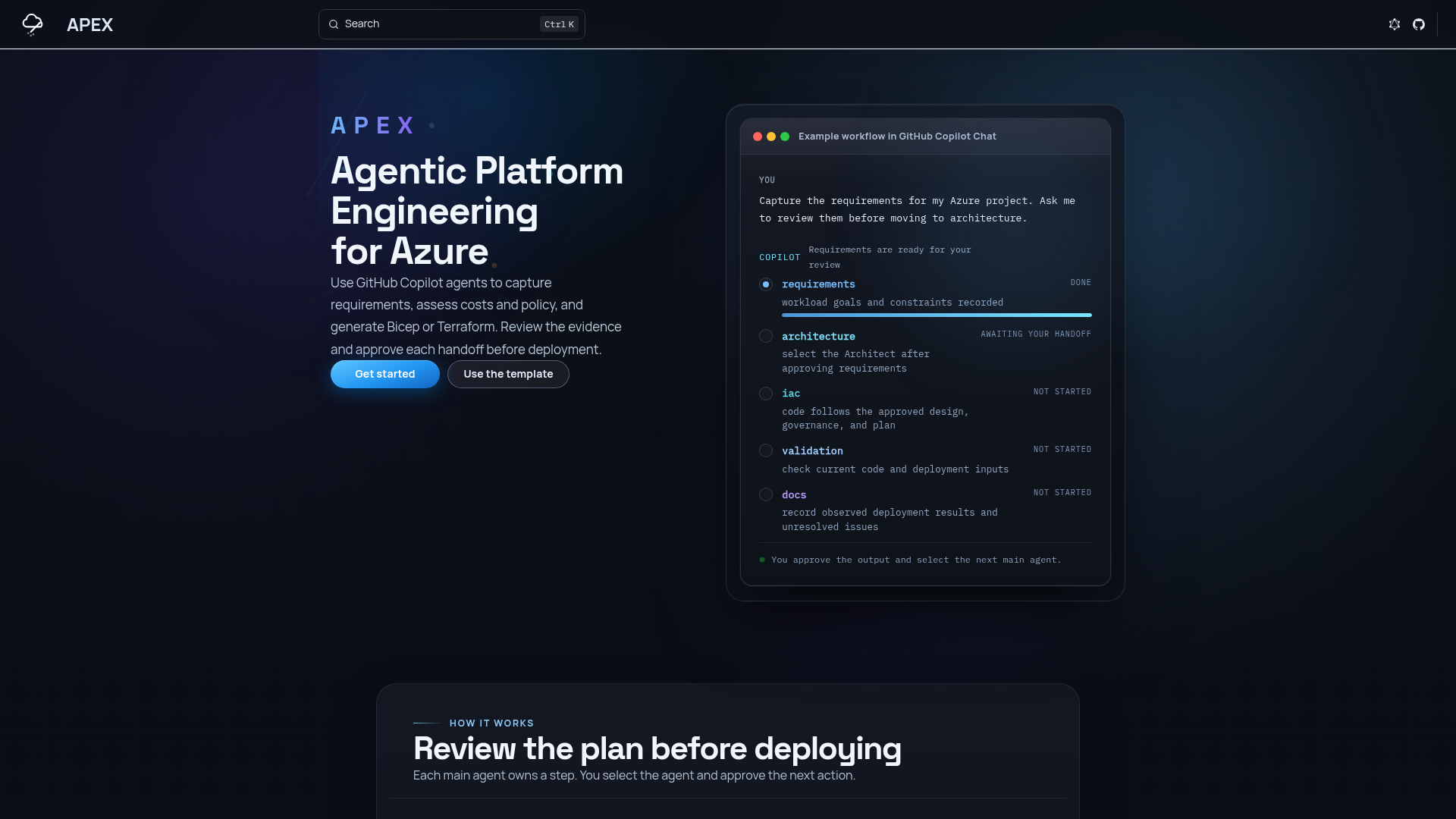Viewport: 1456px width, 819px height.
Task: Toggle the light/dark theme icon
Action: pos(1395,24)
